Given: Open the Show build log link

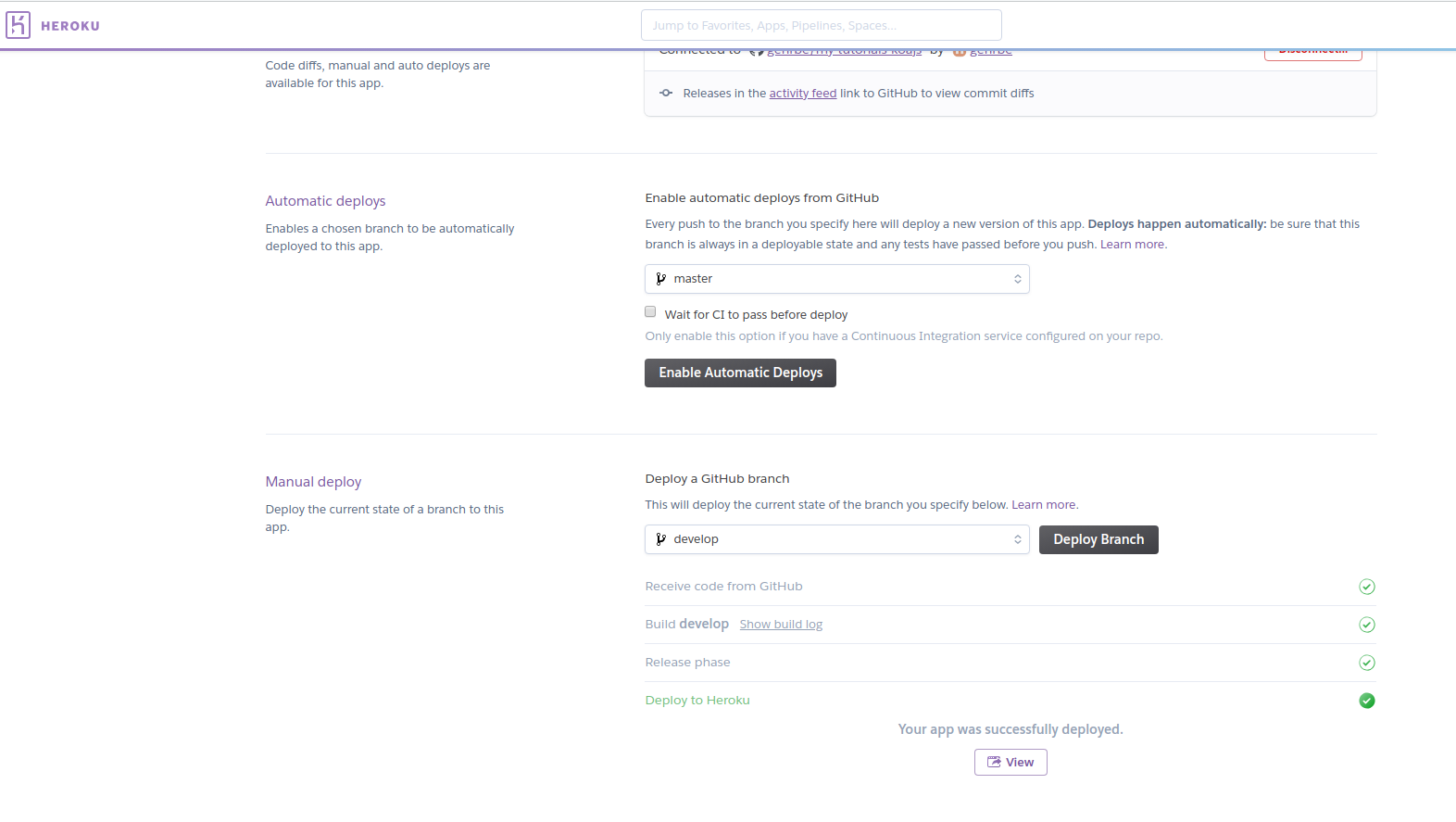Looking at the screenshot, I should [781, 625].
